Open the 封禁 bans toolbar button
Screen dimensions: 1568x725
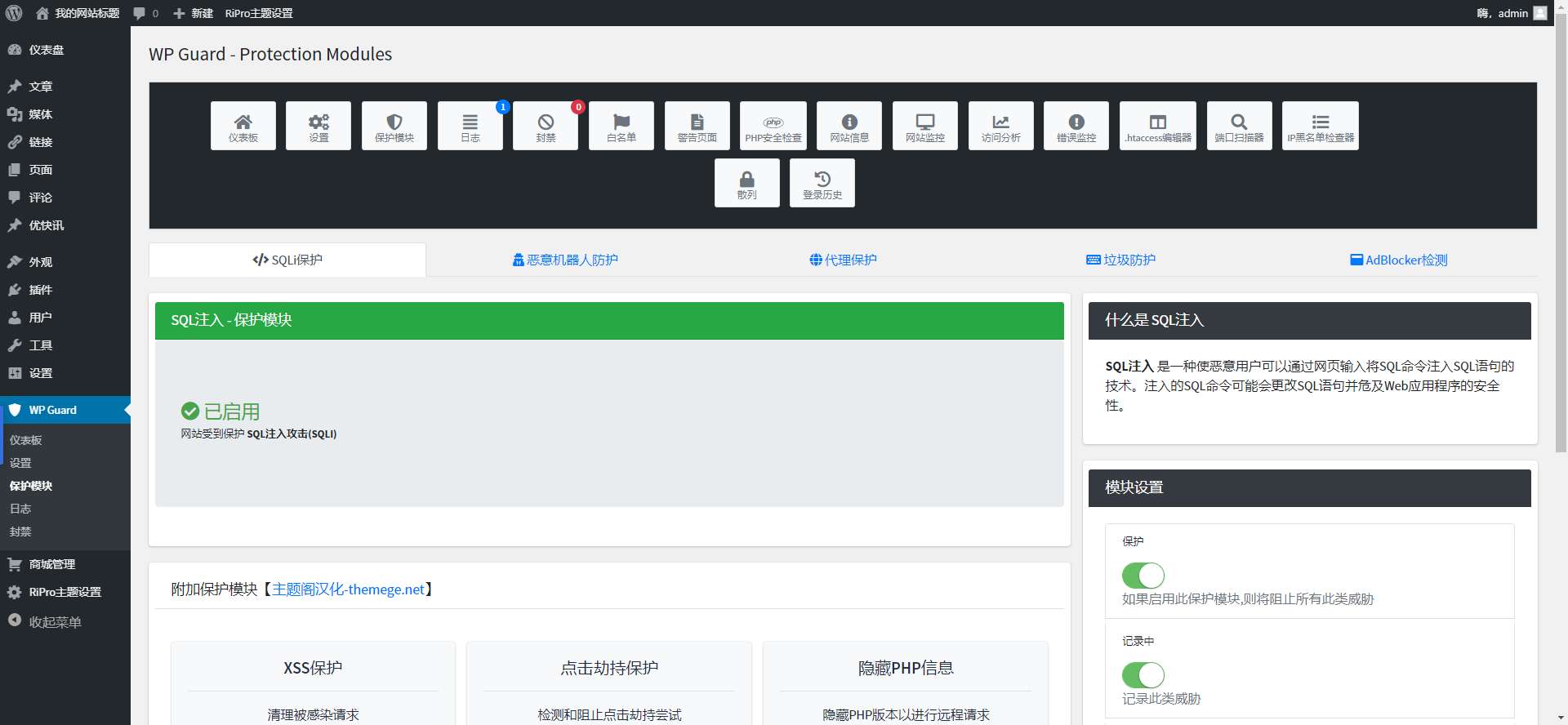(x=546, y=126)
